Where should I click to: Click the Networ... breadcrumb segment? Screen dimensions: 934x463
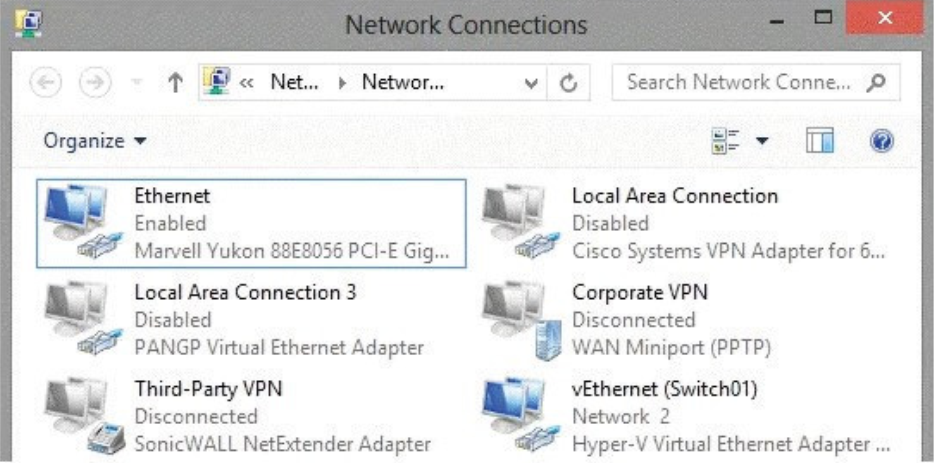[x=403, y=82]
